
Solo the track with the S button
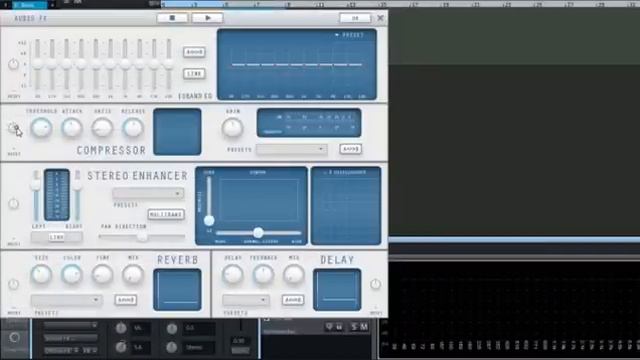pos(354,327)
